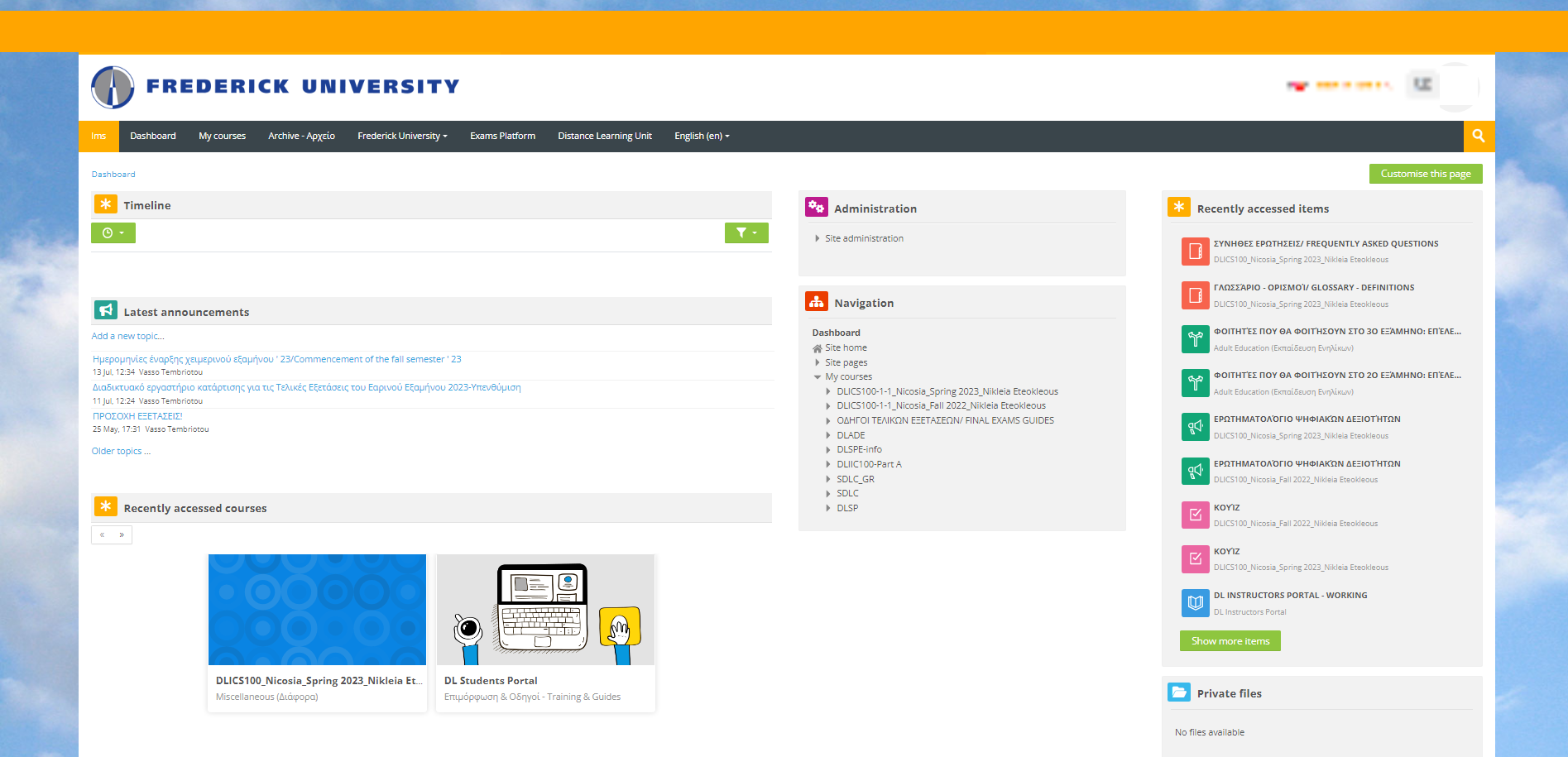Open DL INSTRUCTORS PORTAL - WORKING item title

click(x=1290, y=596)
